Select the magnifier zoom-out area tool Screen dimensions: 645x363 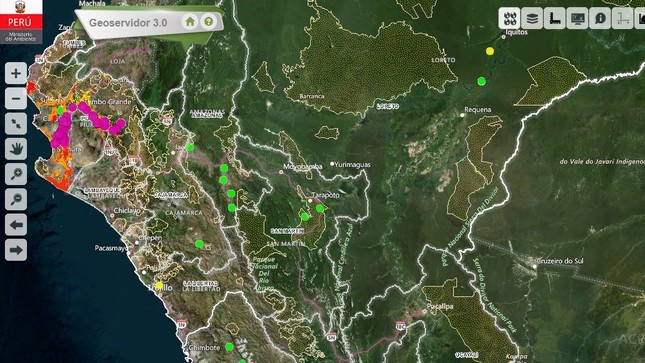coord(16,200)
